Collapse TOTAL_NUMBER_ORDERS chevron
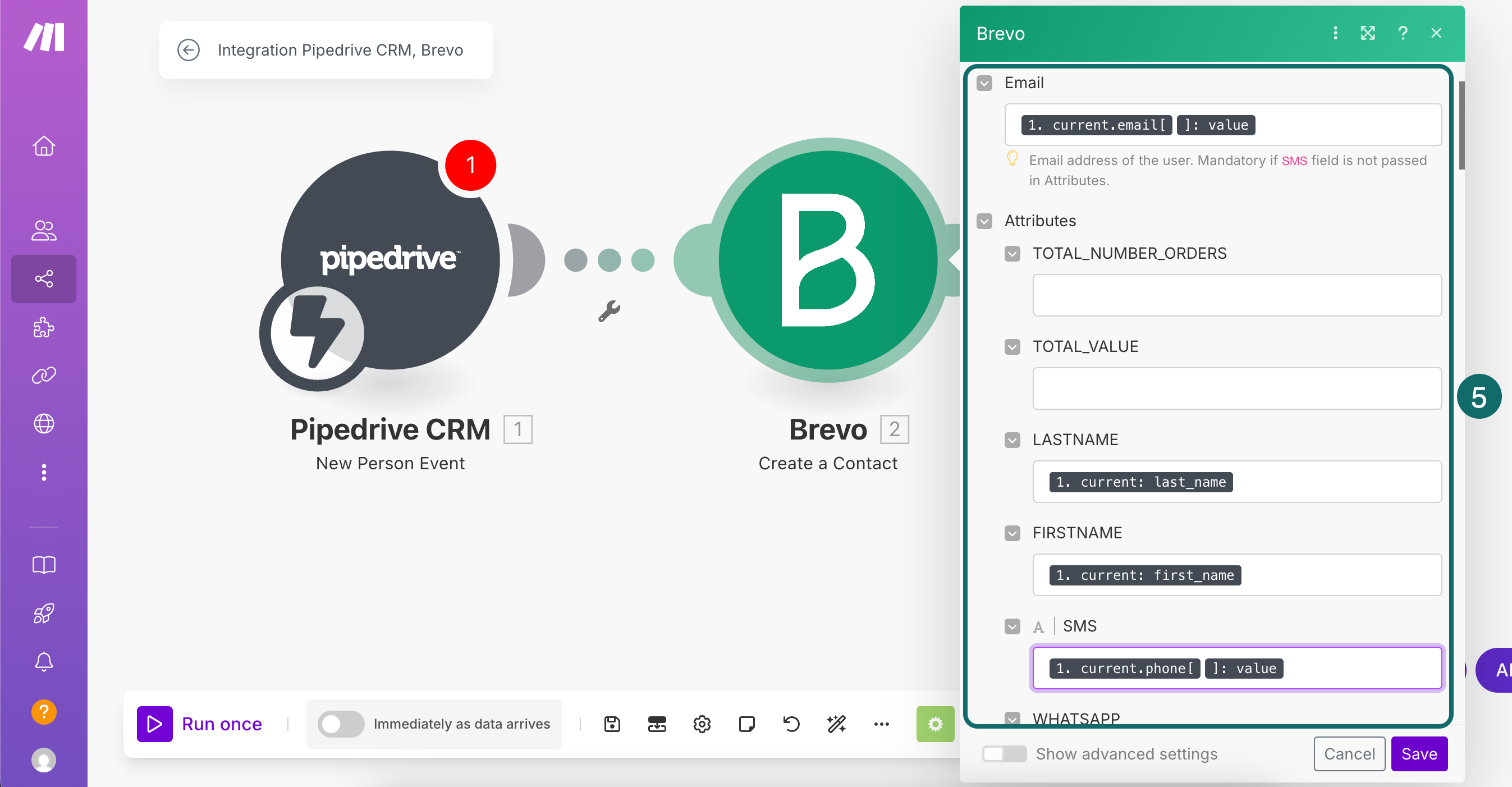 point(1012,253)
